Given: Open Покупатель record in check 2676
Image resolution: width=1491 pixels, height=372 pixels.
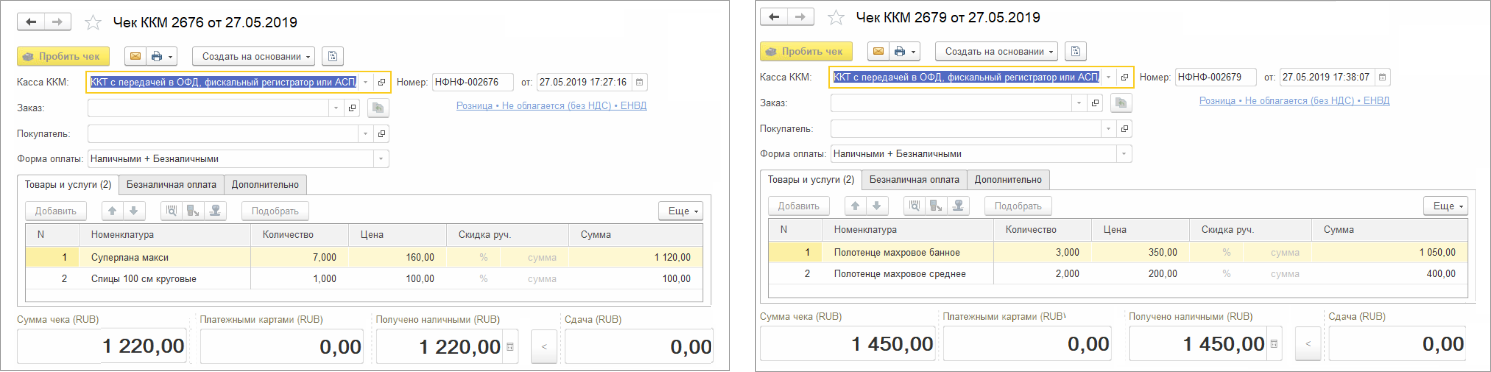Looking at the screenshot, I should [382, 133].
